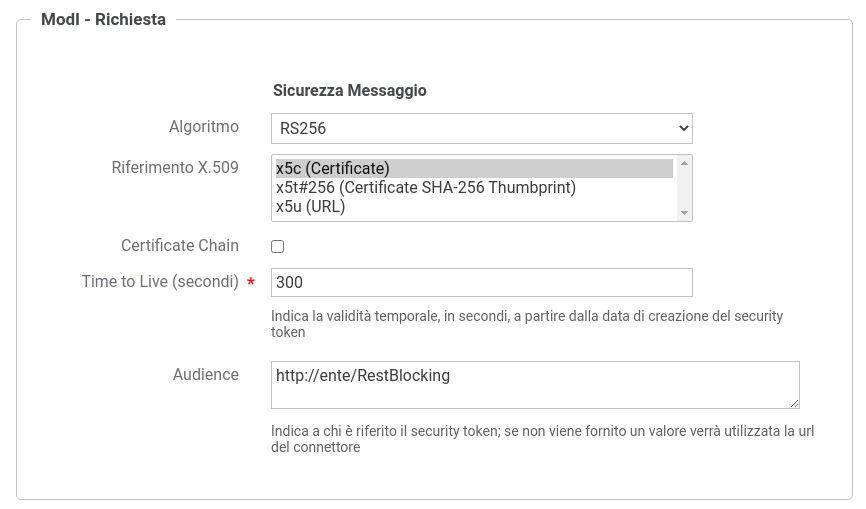Click the Sicurezza Messaggio section heading

(x=350, y=91)
